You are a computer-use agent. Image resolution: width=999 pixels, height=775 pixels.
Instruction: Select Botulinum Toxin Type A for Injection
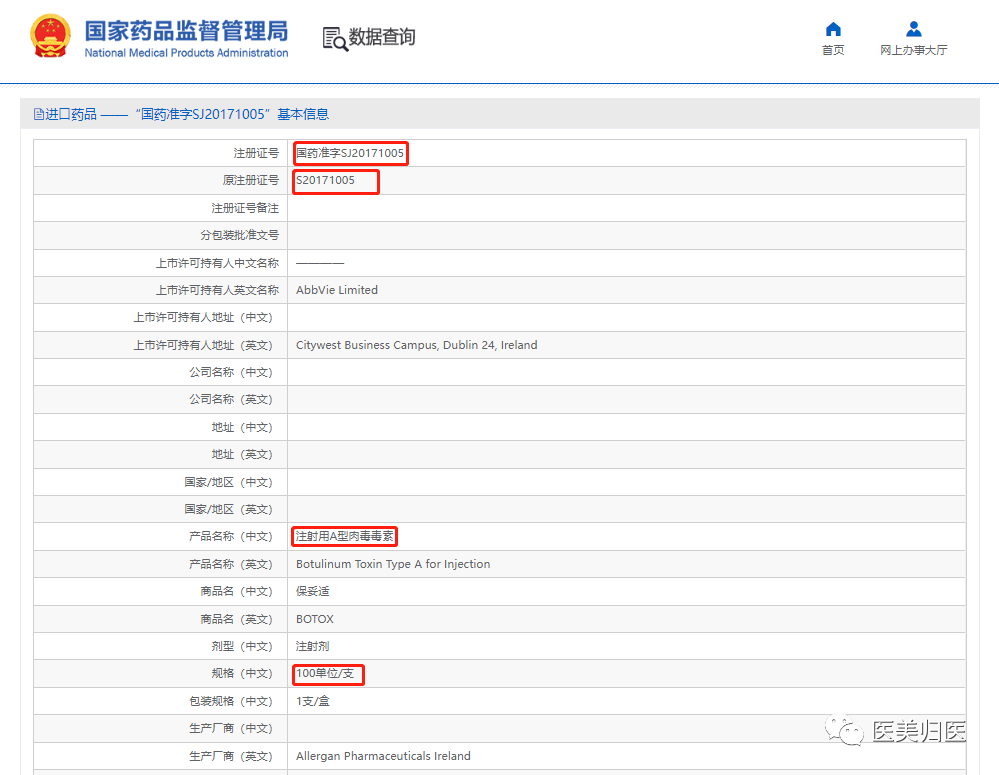[392, 564]
